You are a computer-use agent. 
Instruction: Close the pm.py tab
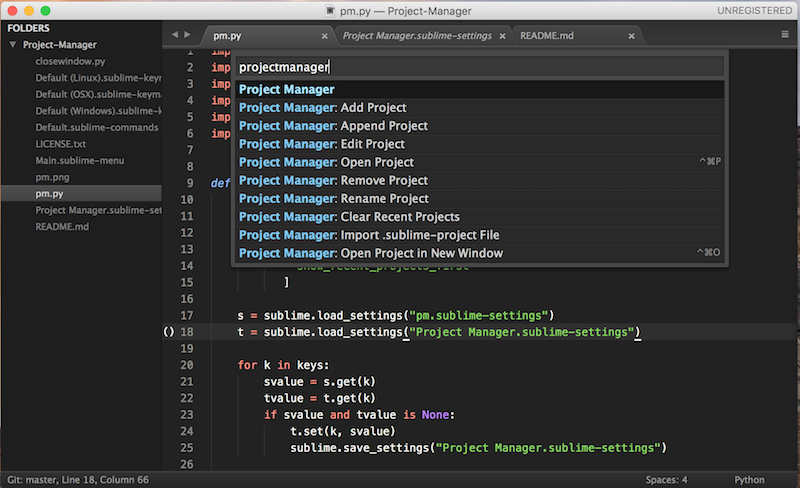324,36
